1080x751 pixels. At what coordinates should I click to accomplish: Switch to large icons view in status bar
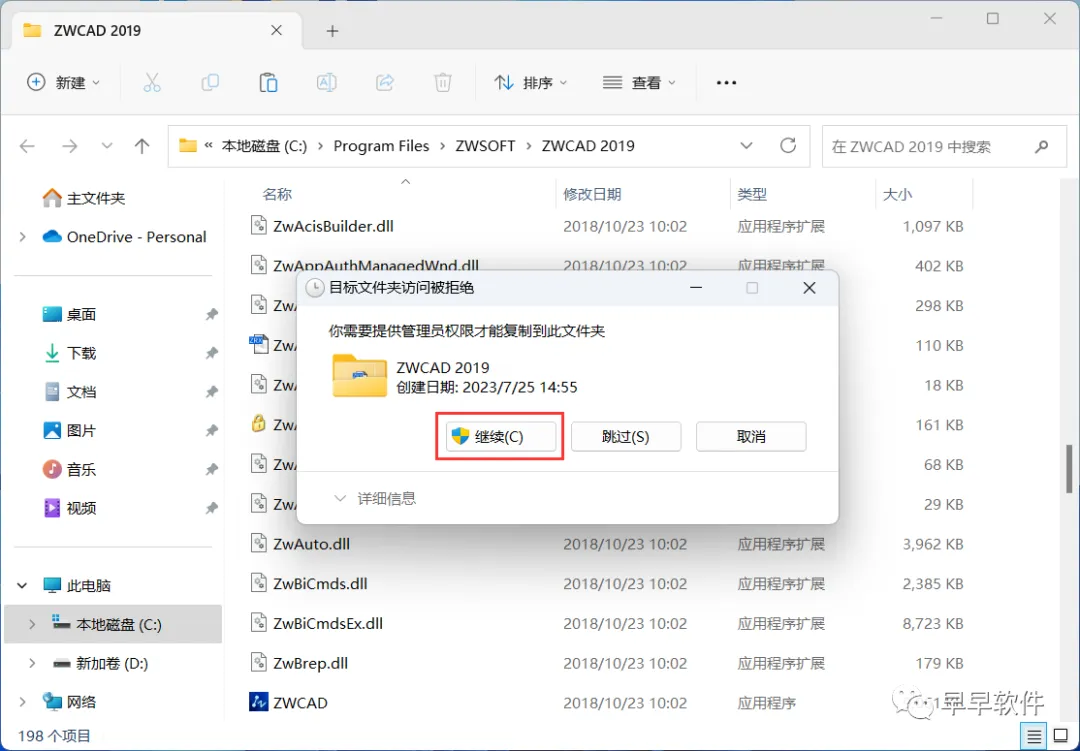(1061, 737)
